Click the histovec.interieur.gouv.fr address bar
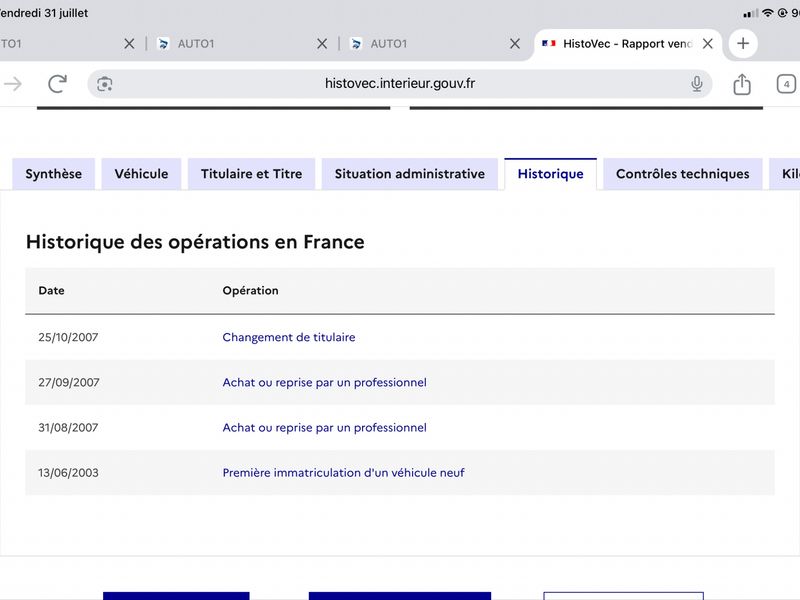This screenshot has width=800, height=600. point(399,84)
